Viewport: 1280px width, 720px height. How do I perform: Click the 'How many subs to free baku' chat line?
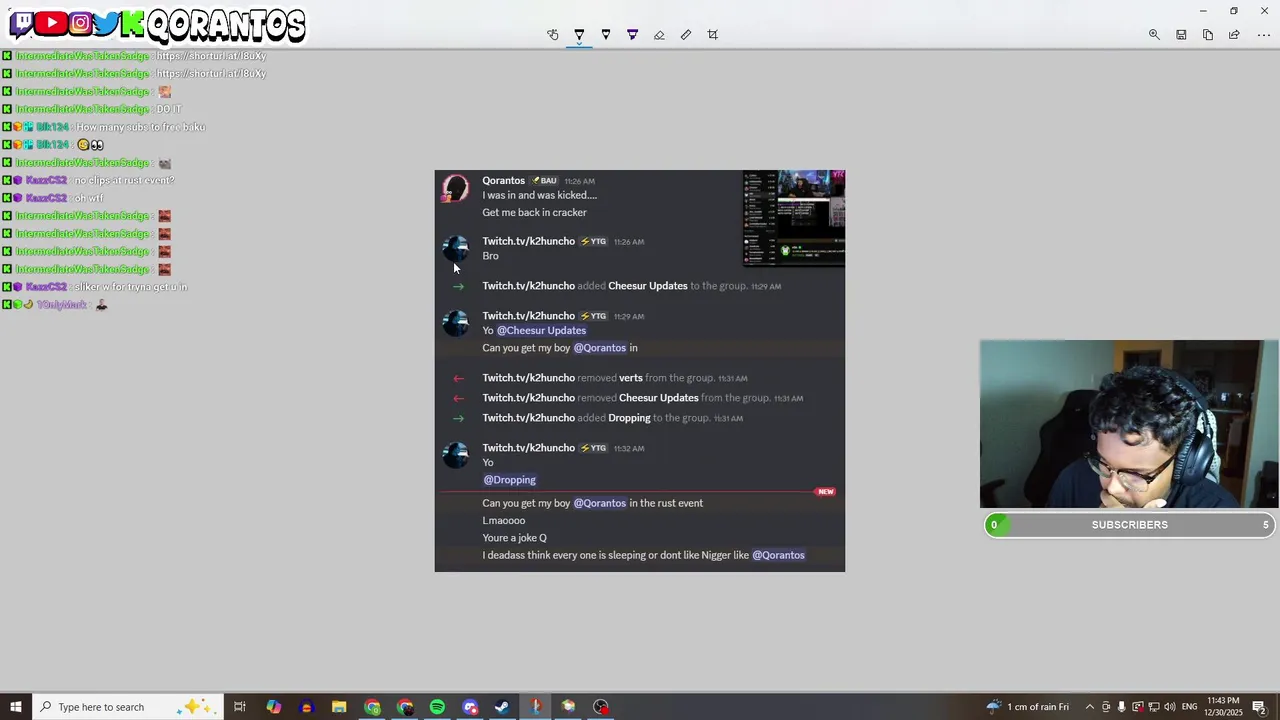[x=140, y=127]
